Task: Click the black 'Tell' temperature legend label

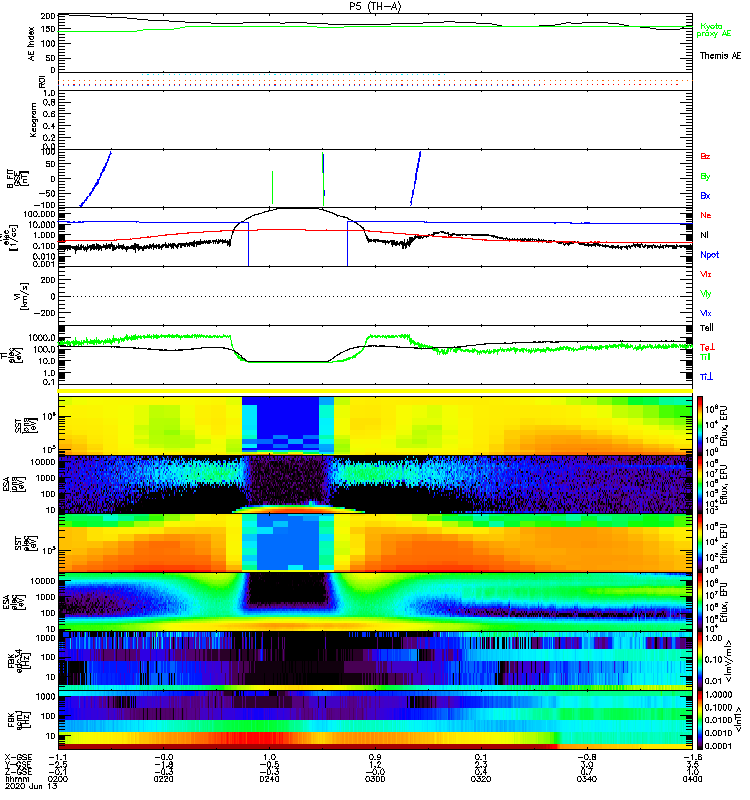Action: click(x=706, y=328)
